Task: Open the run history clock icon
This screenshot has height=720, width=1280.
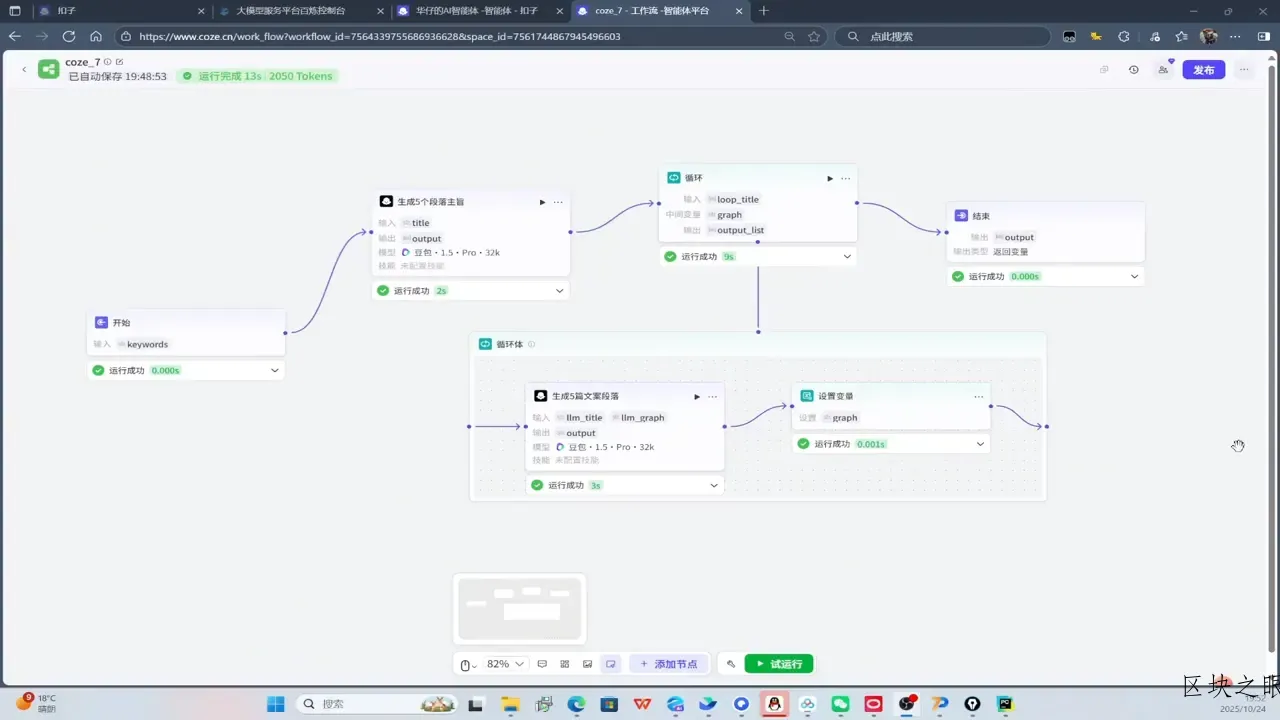Action: pos(1133,70)
